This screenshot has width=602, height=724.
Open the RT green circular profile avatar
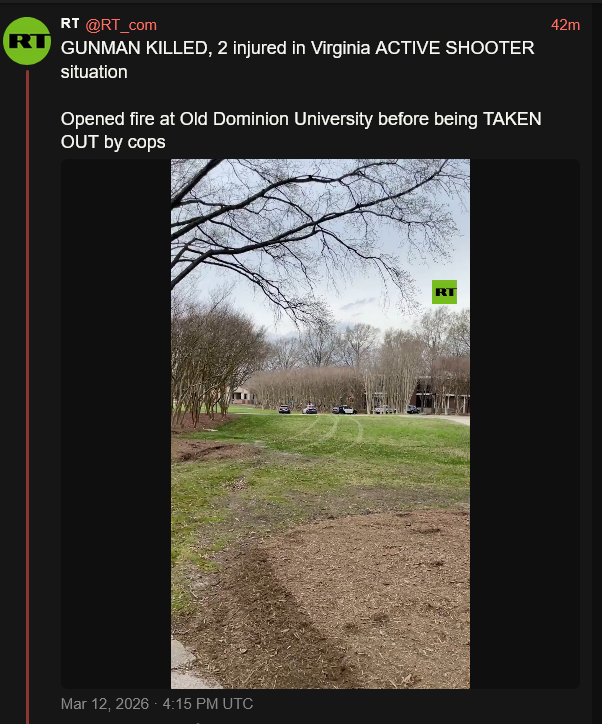(x=27, y=41)
